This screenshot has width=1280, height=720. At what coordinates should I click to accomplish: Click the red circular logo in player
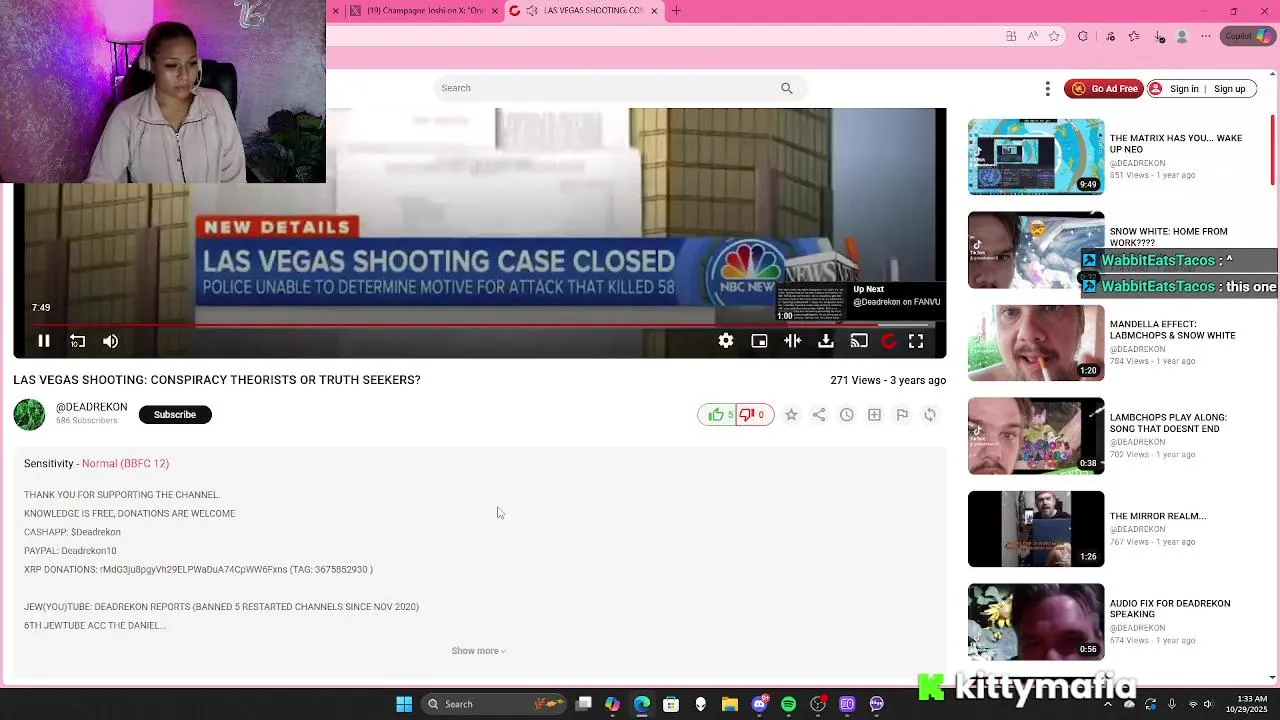pyautogui.click(x=888, y=341)
